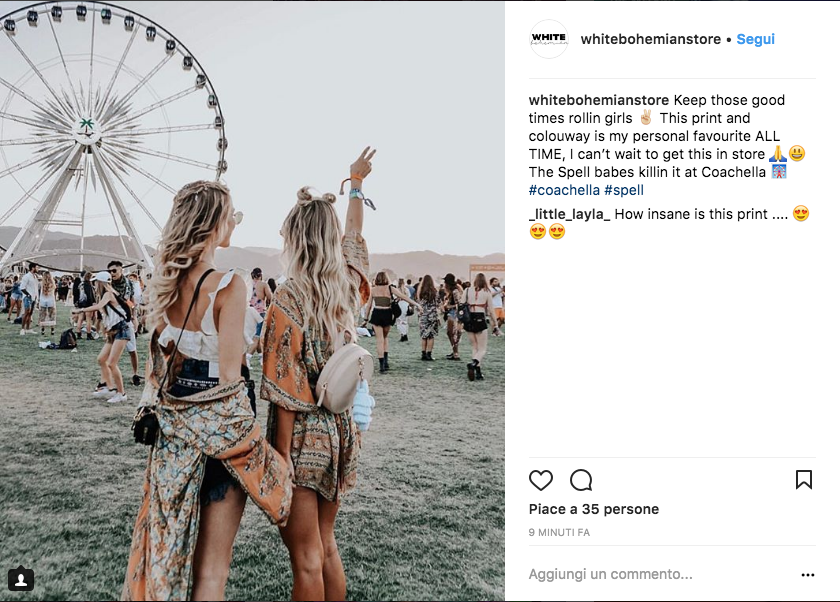
Task: Open the three-dot more options menu
Action: [x=808, y=575]
